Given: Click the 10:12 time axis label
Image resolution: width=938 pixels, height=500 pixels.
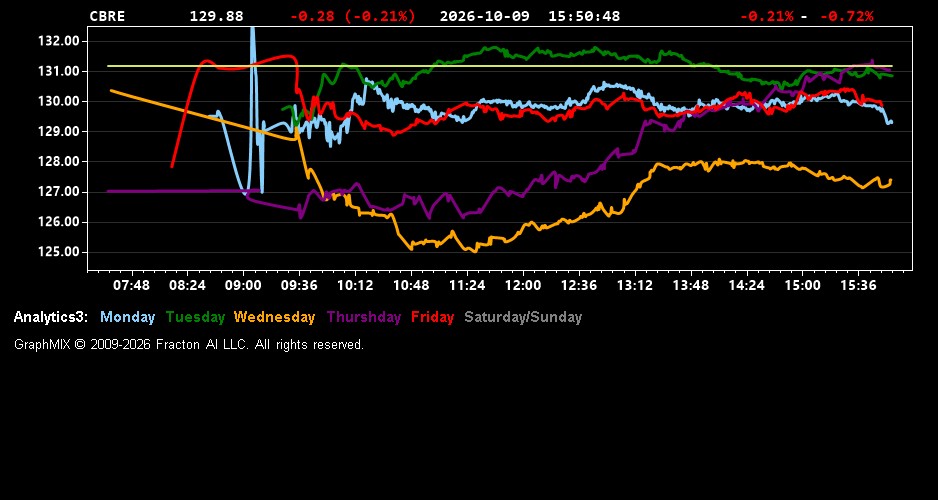Looking at the screenshot, I should tap(355, 285).
